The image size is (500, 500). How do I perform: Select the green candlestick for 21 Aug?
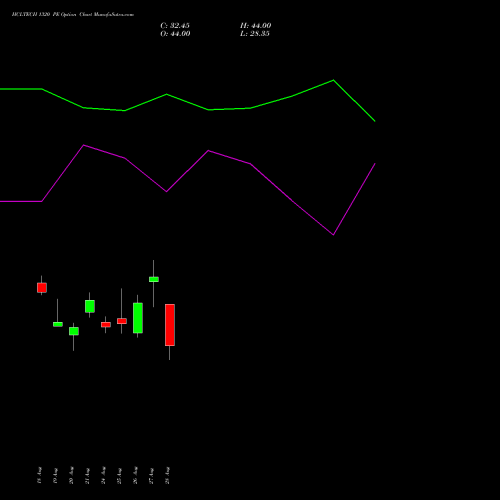pyautogui.click(x=90, y=306)
